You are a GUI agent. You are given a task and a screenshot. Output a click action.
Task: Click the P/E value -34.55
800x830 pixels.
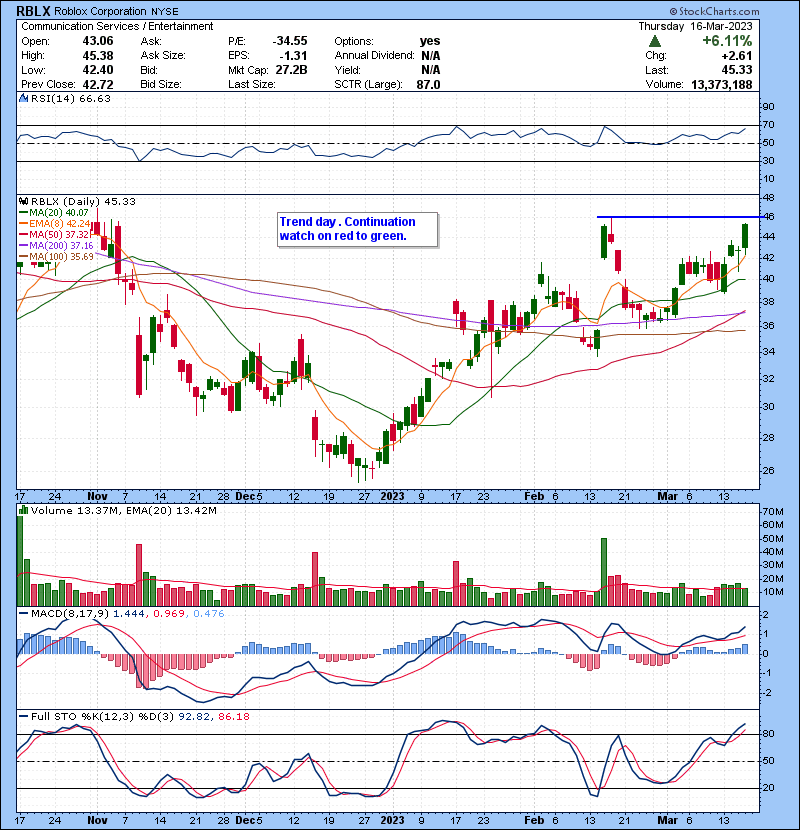(x=290, y=41)
